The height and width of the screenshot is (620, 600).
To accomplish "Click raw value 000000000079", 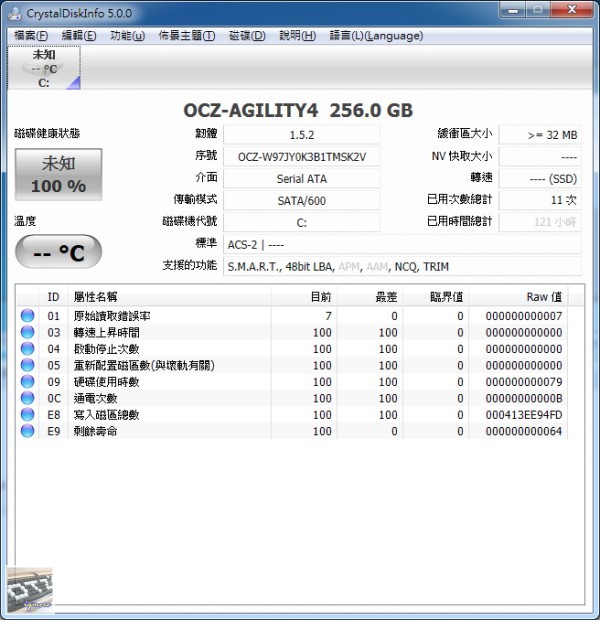I will click(x=524, y=382).
